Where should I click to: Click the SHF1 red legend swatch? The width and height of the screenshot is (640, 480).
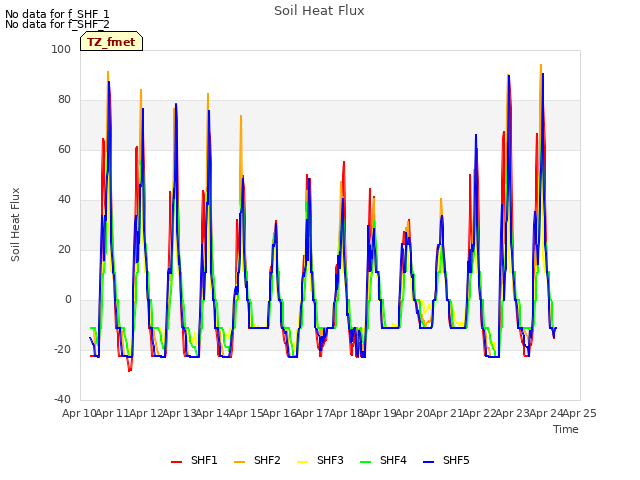click(176, 461)
